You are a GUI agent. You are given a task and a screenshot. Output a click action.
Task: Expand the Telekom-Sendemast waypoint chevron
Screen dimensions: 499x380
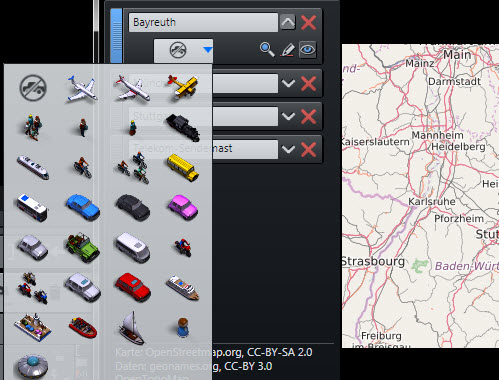tap(288, 149)
